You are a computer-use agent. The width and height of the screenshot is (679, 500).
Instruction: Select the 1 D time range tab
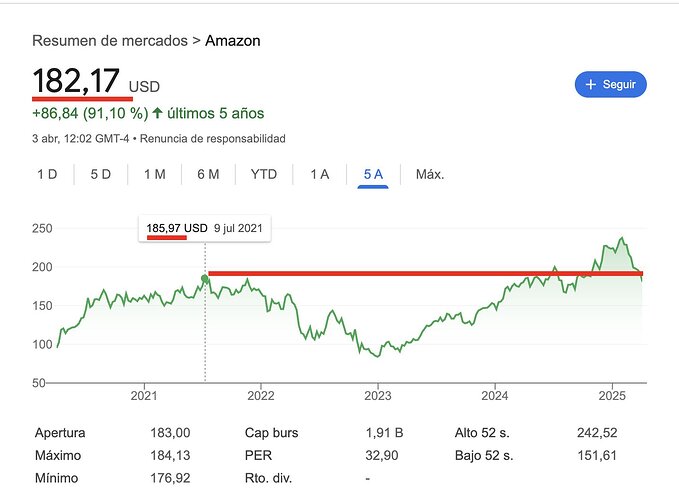tap(47, 174)
